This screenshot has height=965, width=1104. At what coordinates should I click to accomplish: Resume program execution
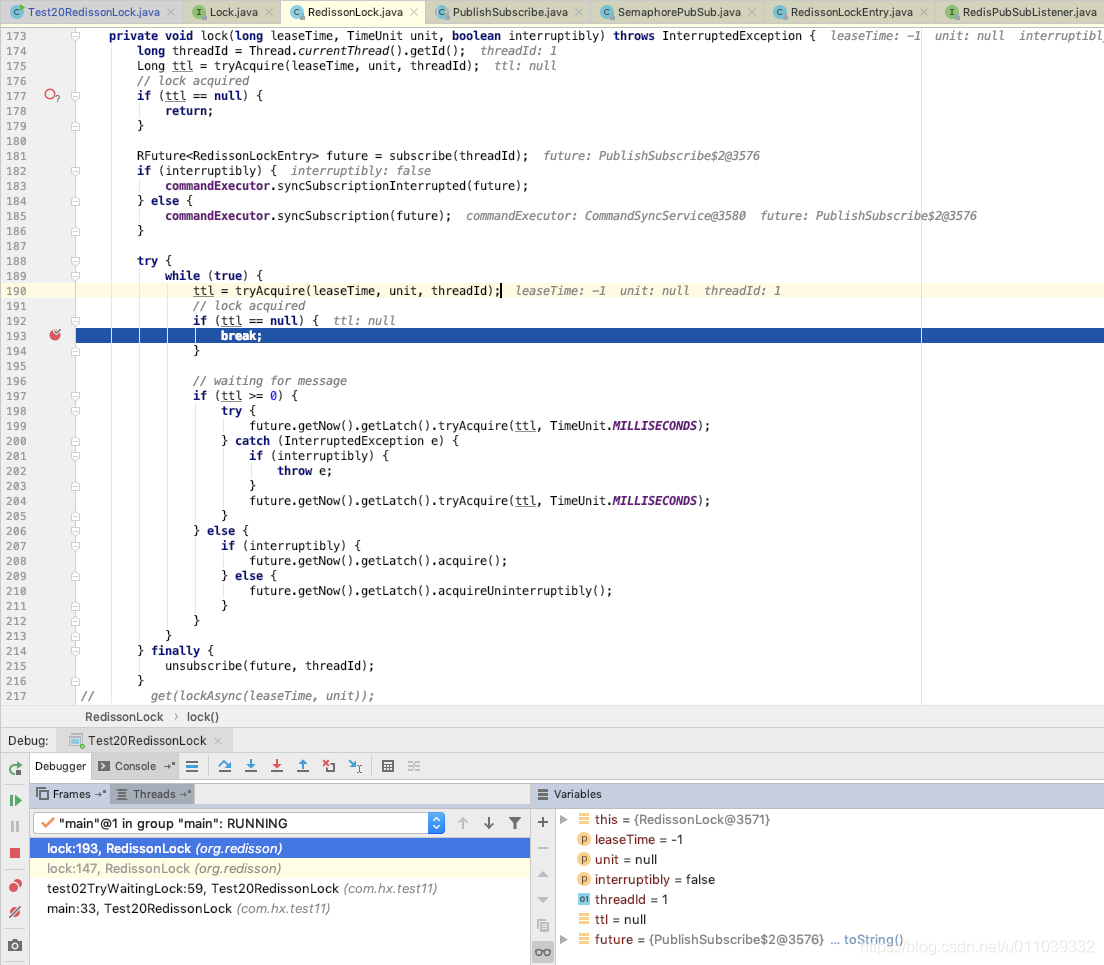15,800
